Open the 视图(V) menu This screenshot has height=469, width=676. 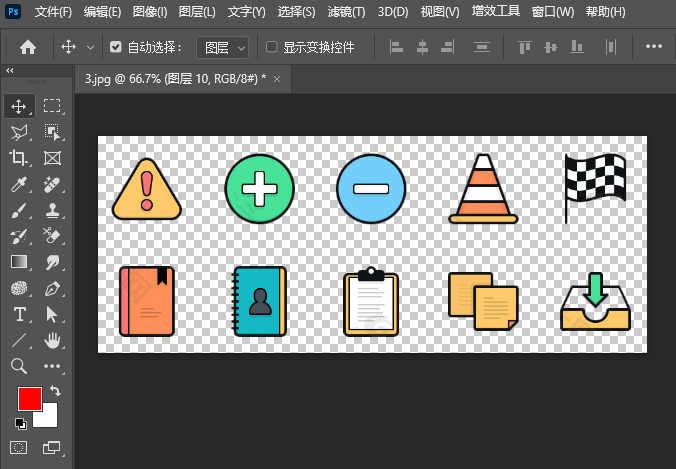(x=440, y=12)
